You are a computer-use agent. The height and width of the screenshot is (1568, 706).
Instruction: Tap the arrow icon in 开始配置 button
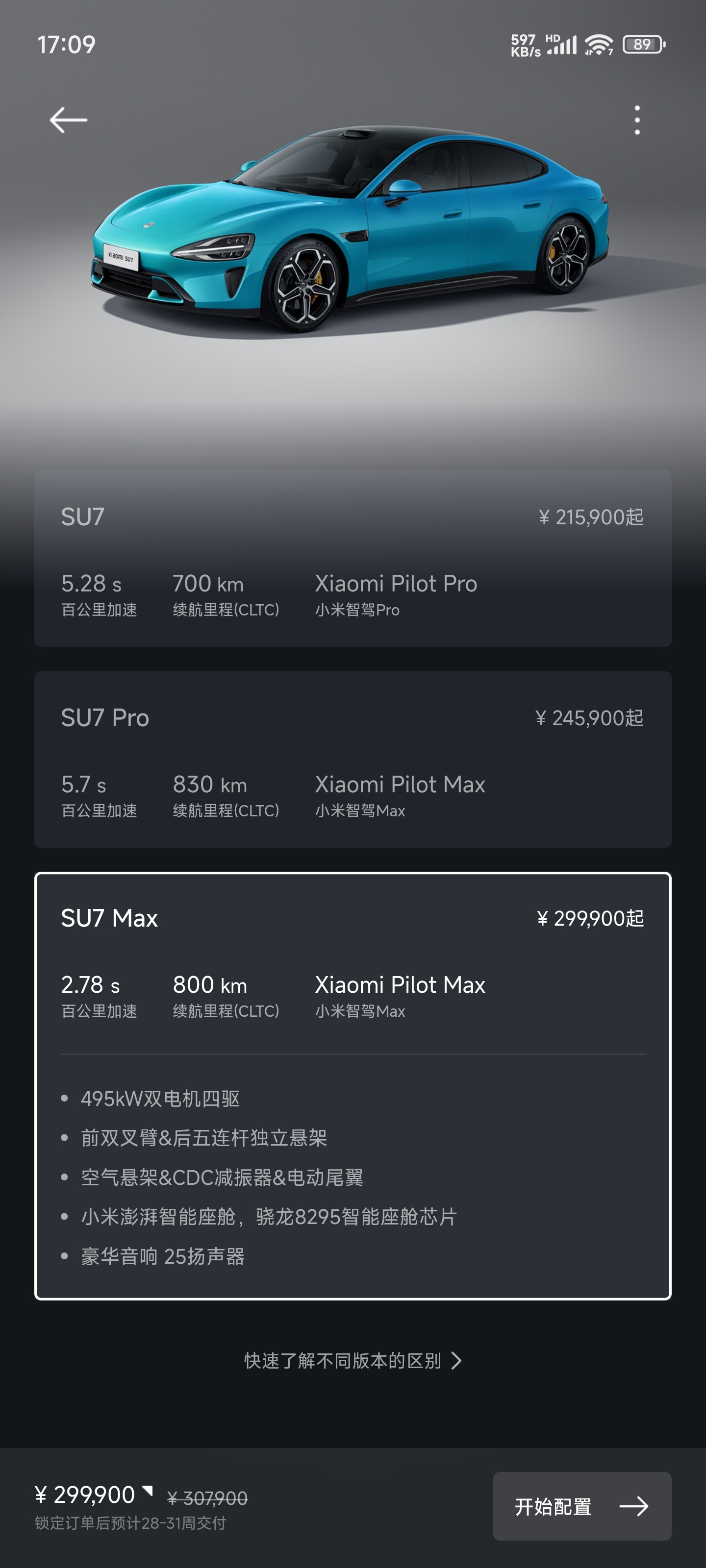click(x=633, y=1507)
